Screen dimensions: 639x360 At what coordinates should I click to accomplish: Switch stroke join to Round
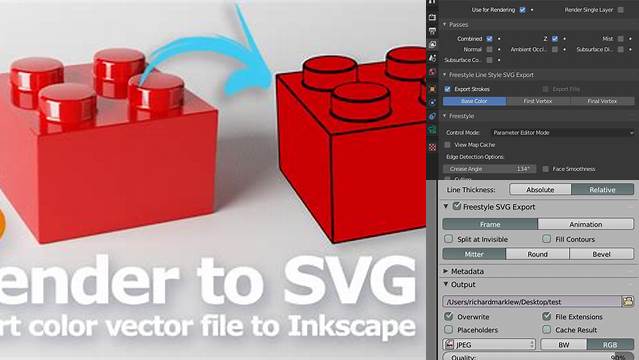tap(537, 254)
